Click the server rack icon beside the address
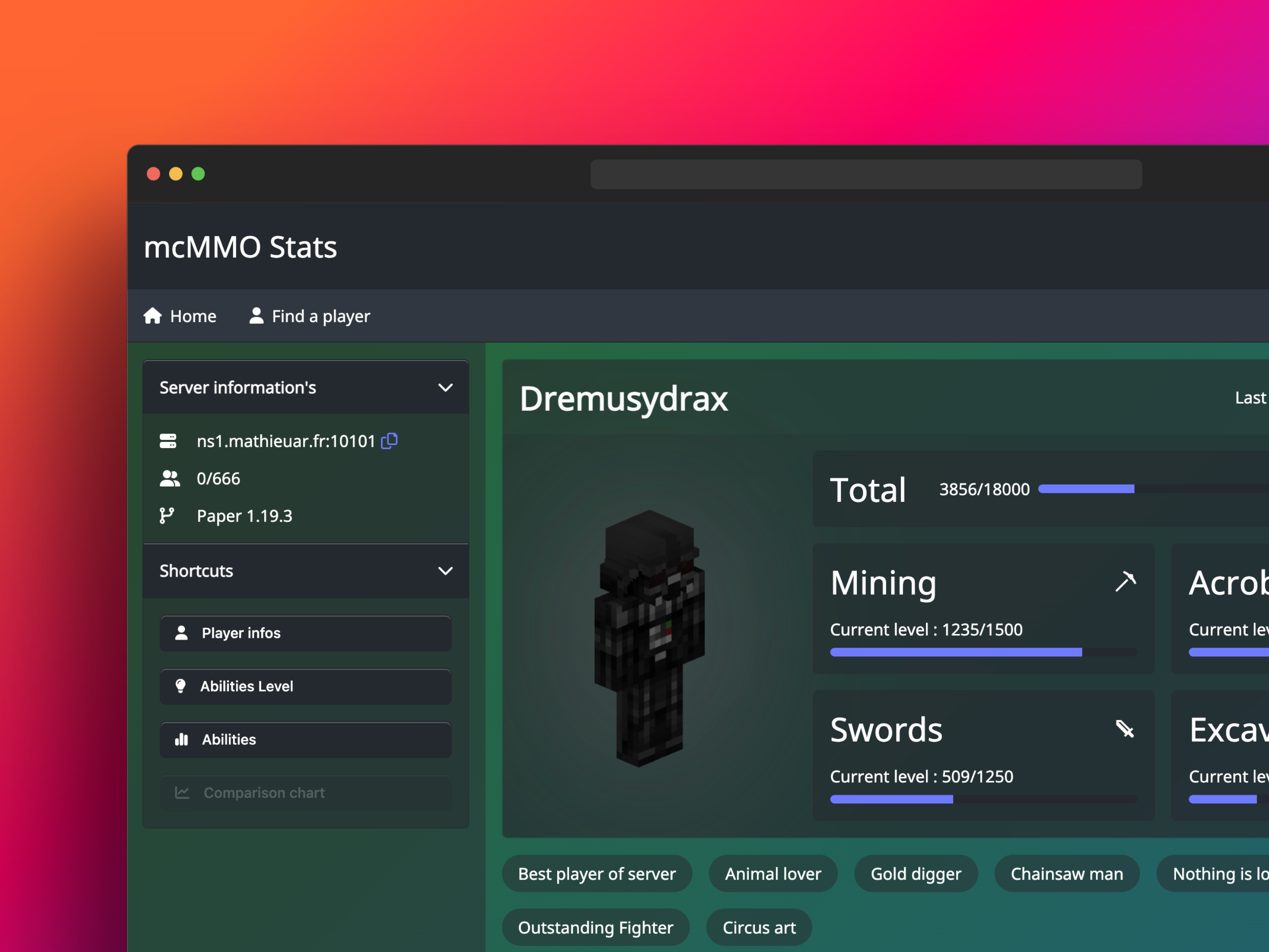This screenshot has height=952, width=1269. [x=168, y=441]
